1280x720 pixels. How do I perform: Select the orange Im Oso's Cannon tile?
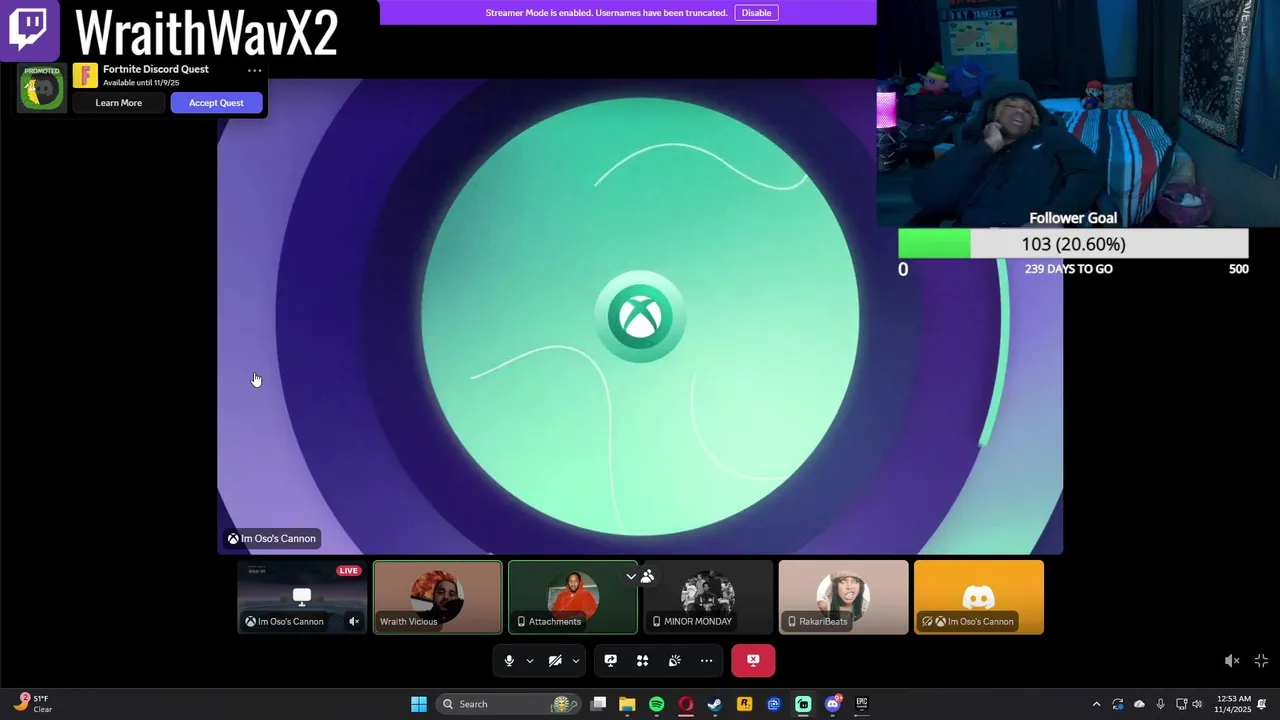click(x=979, y=597)
